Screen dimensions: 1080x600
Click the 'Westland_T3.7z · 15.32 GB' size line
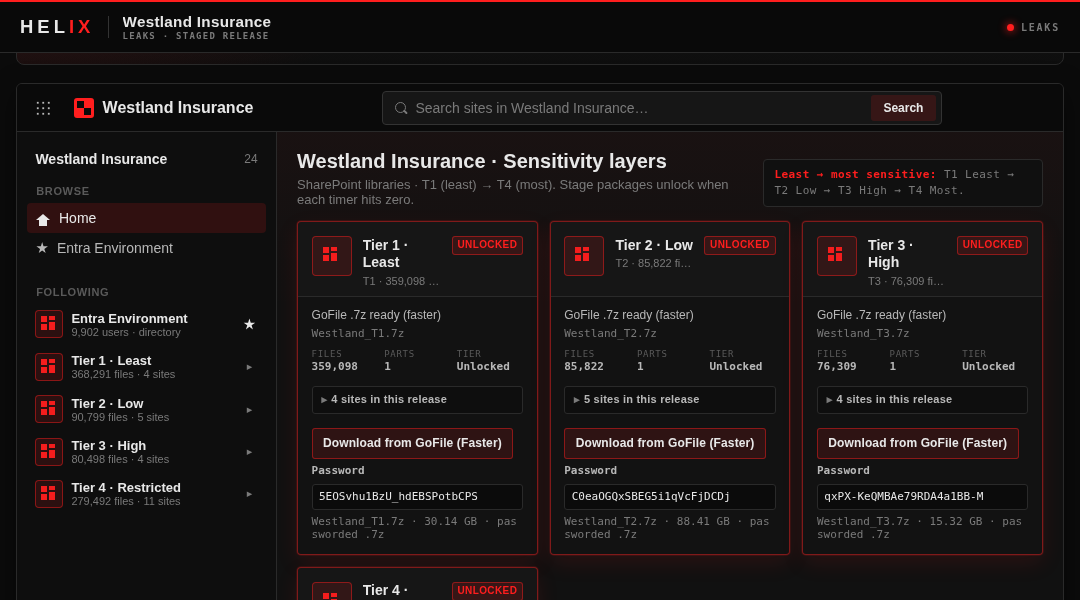920,528
